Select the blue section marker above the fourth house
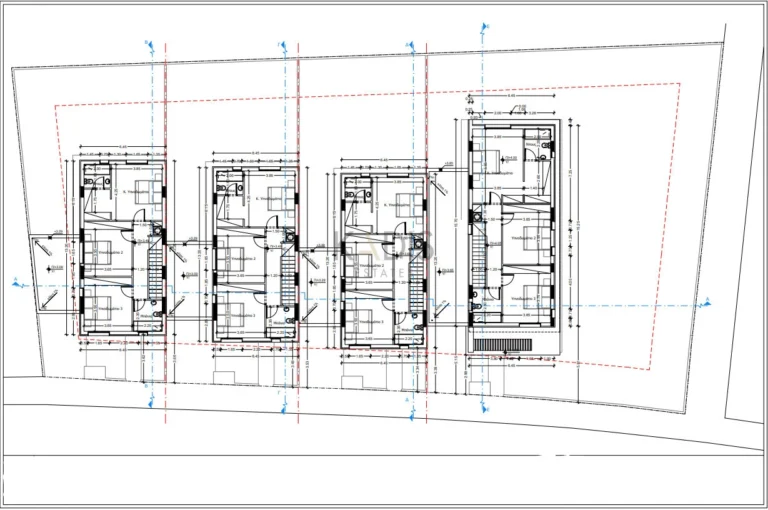This screenshot has width=768, height=510. click(484, 28)
